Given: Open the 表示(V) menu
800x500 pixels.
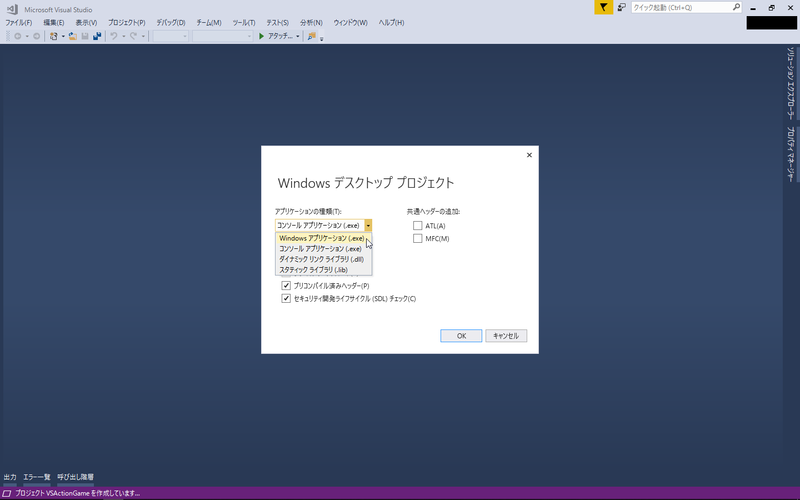Looking at the screenshot, I should [x=86, y=22].
